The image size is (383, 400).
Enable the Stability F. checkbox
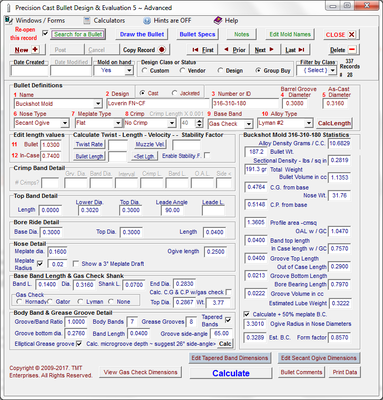(207, 155)
